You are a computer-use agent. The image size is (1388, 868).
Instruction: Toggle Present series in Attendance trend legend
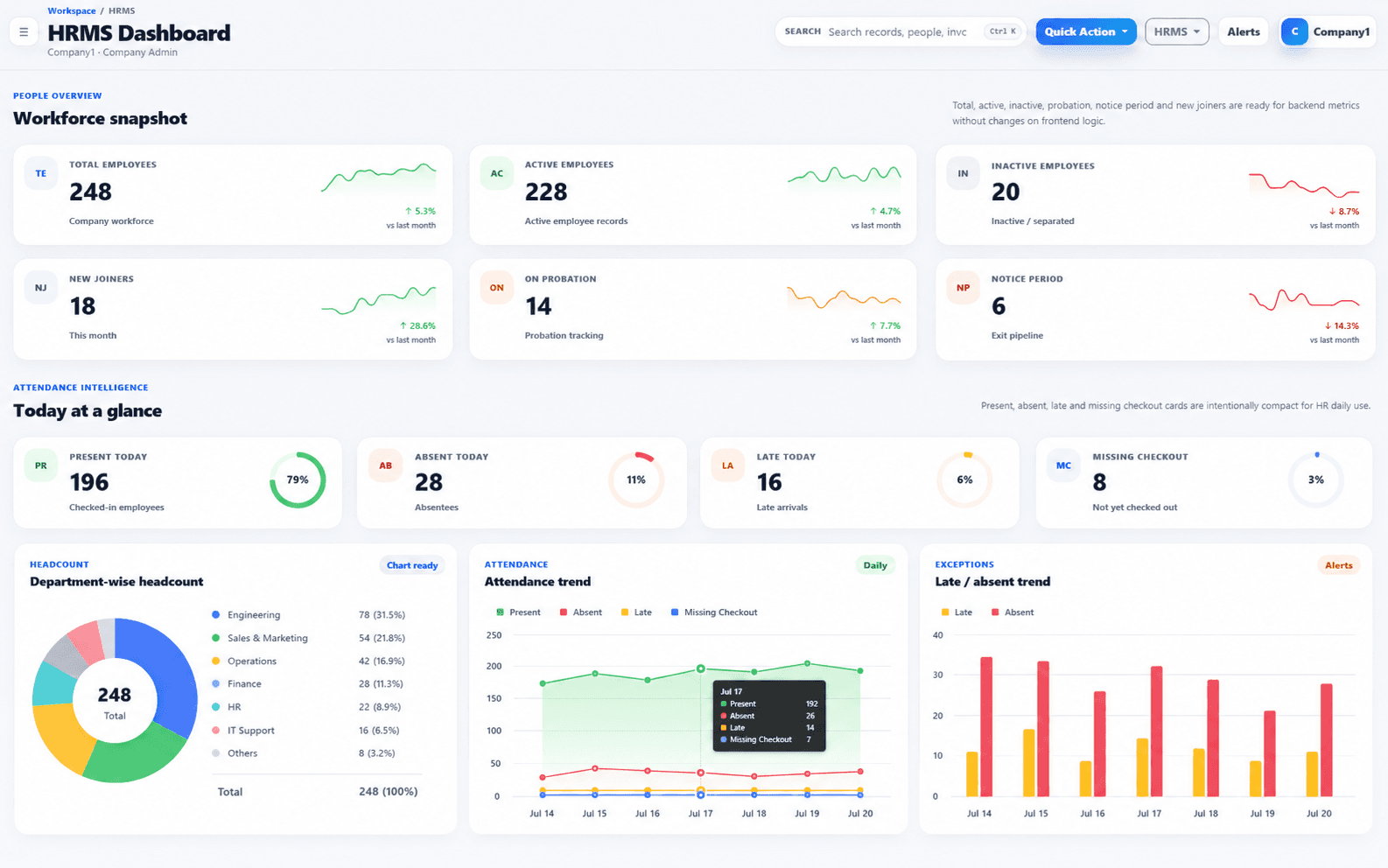tap(518, 612)
